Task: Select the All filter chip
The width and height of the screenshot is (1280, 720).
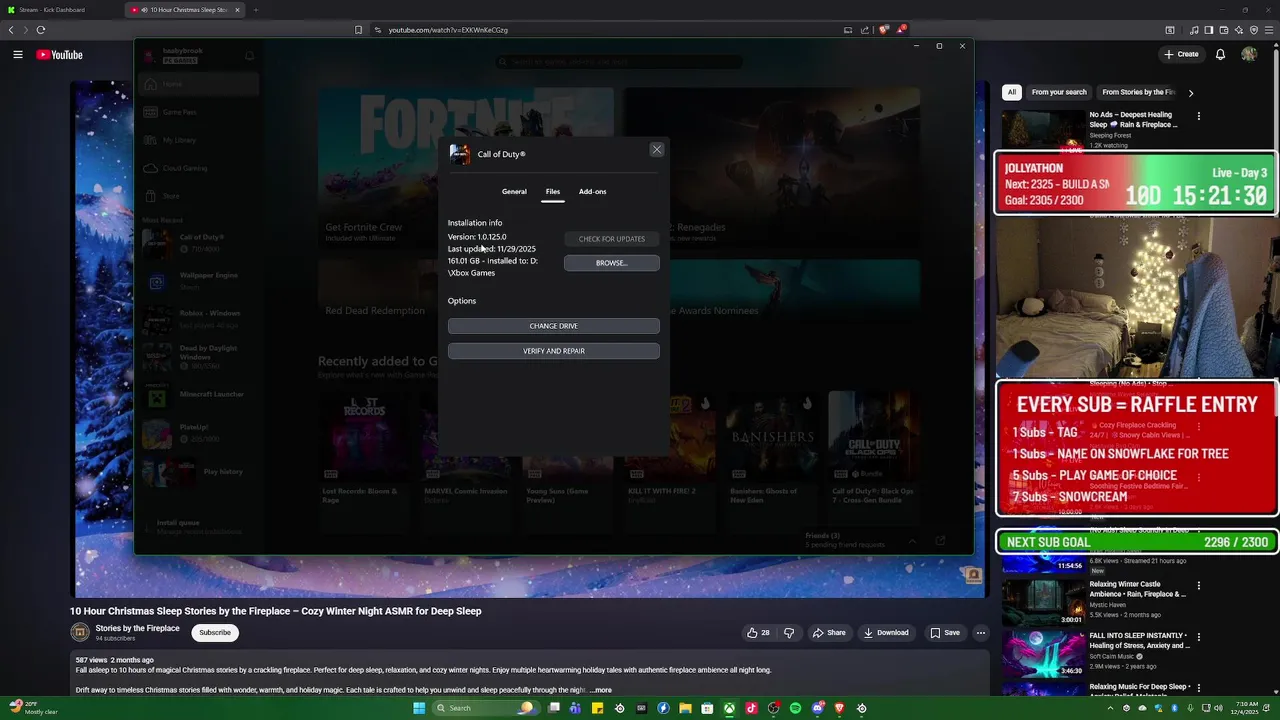Action: tap(1012, 92)
